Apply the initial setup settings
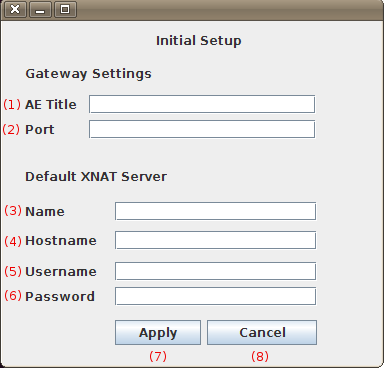This screenshot has height=368, width=384. (x=158, y=333)
